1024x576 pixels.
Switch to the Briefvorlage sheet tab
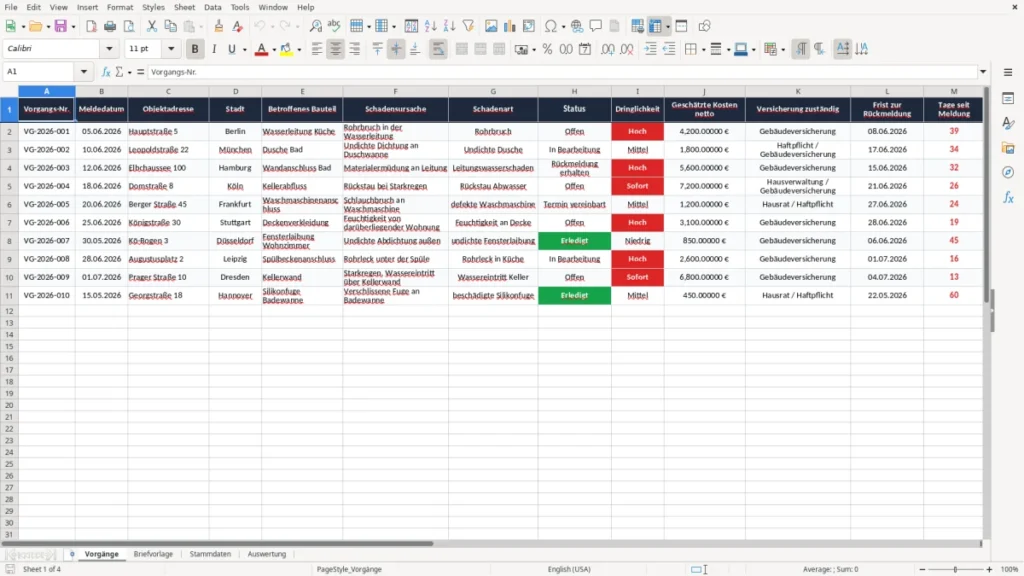click(153, 554)
